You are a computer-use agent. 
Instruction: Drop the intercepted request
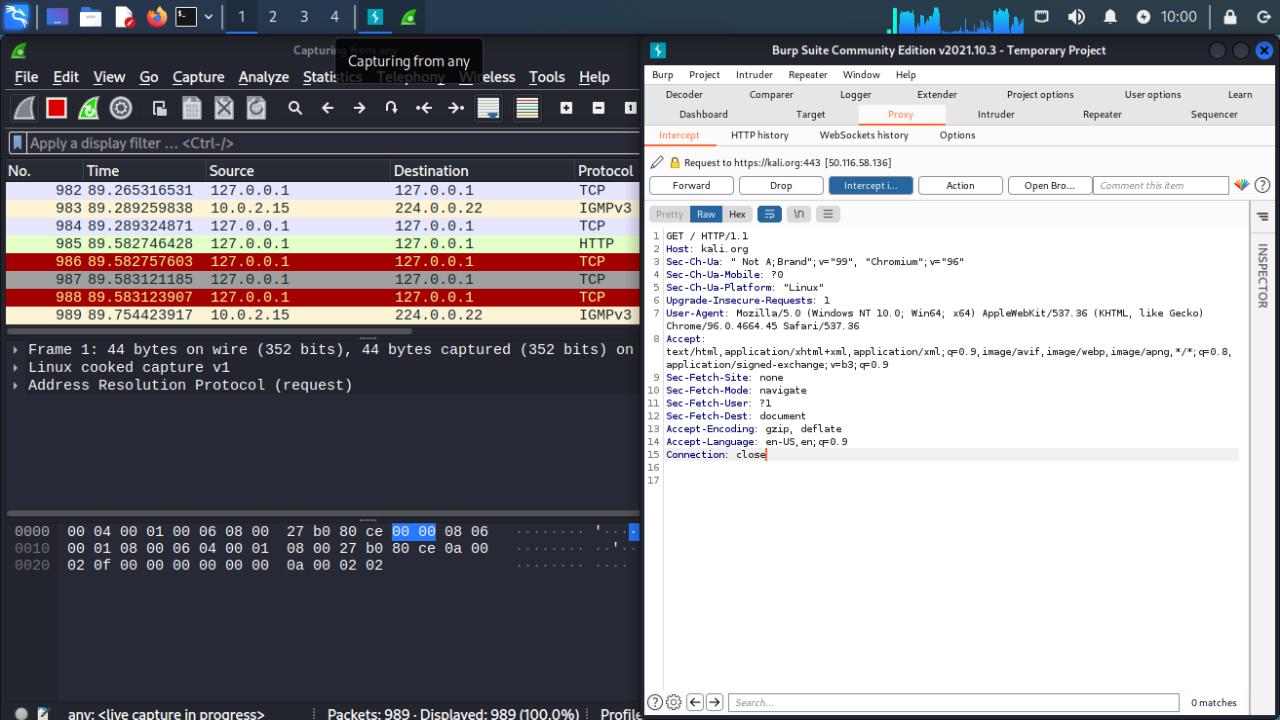point(781,185)
